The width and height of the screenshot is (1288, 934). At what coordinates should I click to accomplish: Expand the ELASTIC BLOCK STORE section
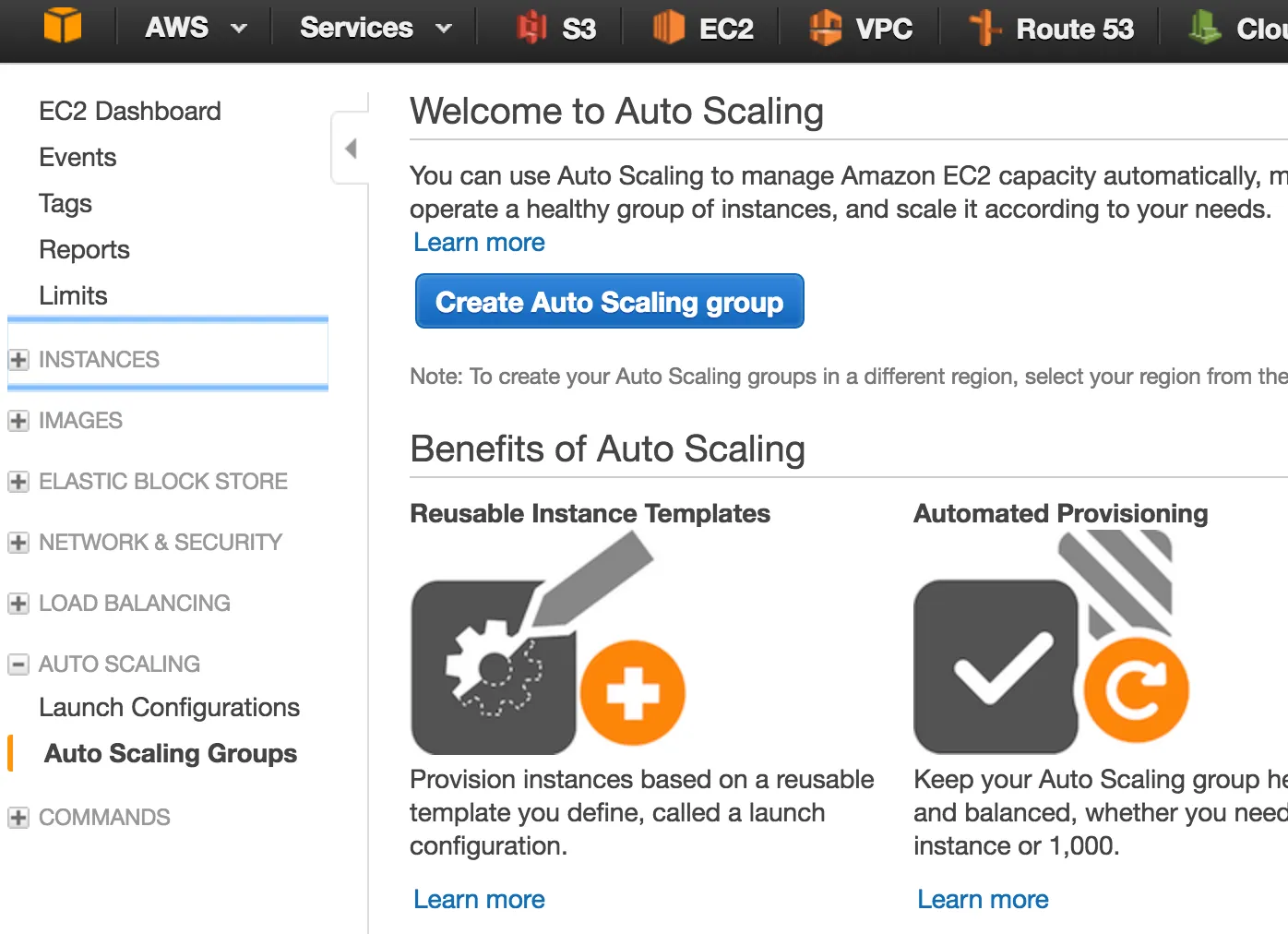pyautogui.click(x=18, y=482)
